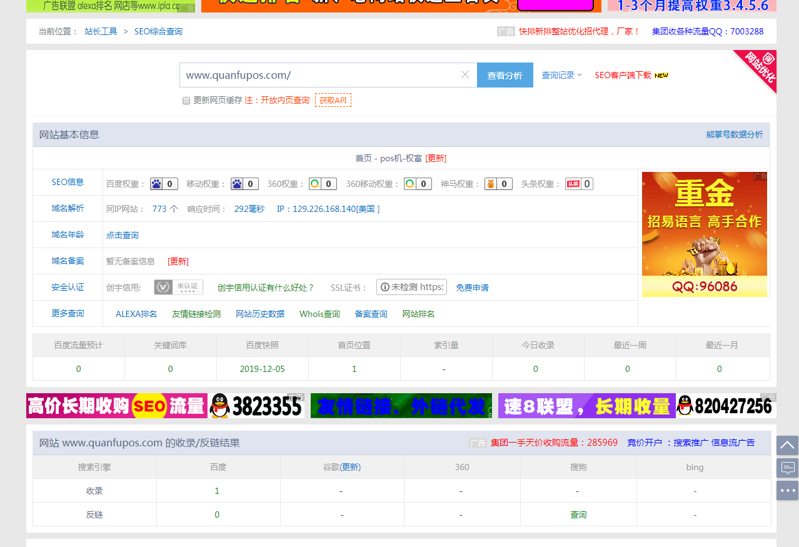Open 能掌号数据分析 link

(734, 135)
